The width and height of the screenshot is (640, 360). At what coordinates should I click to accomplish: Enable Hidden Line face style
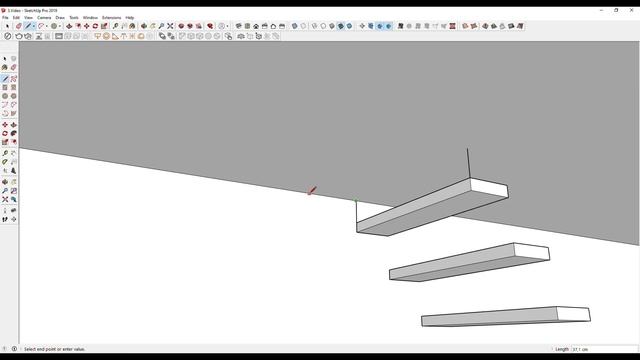(x=323, y=26)
